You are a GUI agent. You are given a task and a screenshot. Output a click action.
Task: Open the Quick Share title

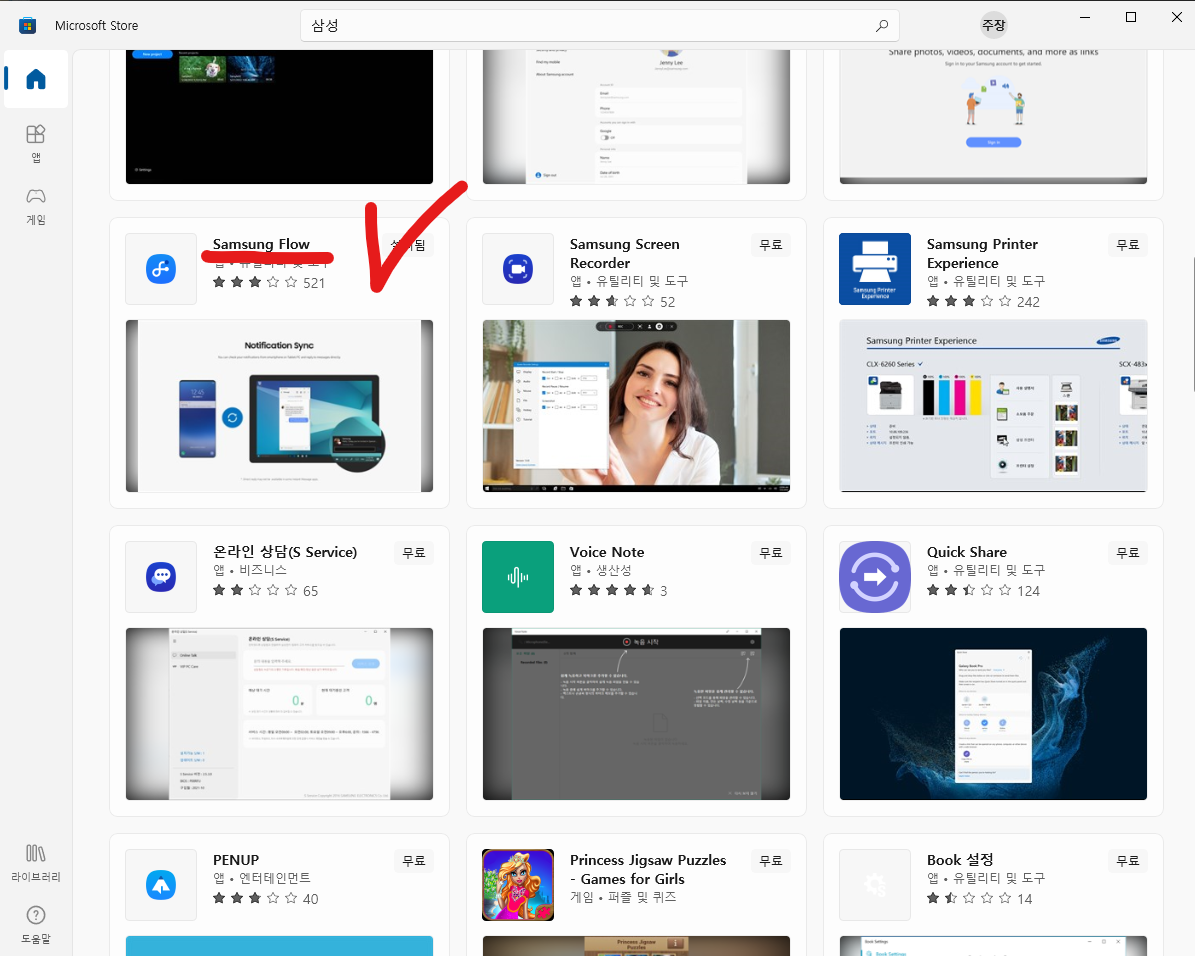click(966, 552)
